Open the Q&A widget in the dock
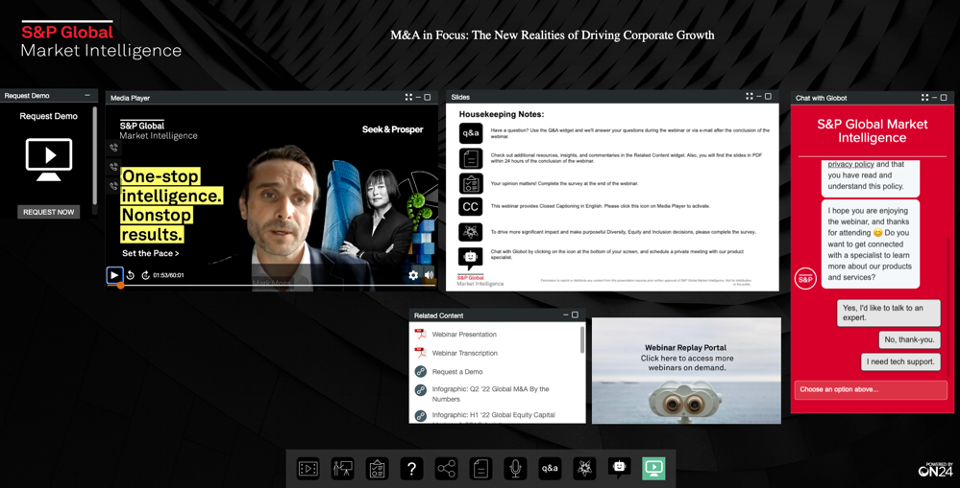Viewport: 960px width, 488px height. pos(550,467)
